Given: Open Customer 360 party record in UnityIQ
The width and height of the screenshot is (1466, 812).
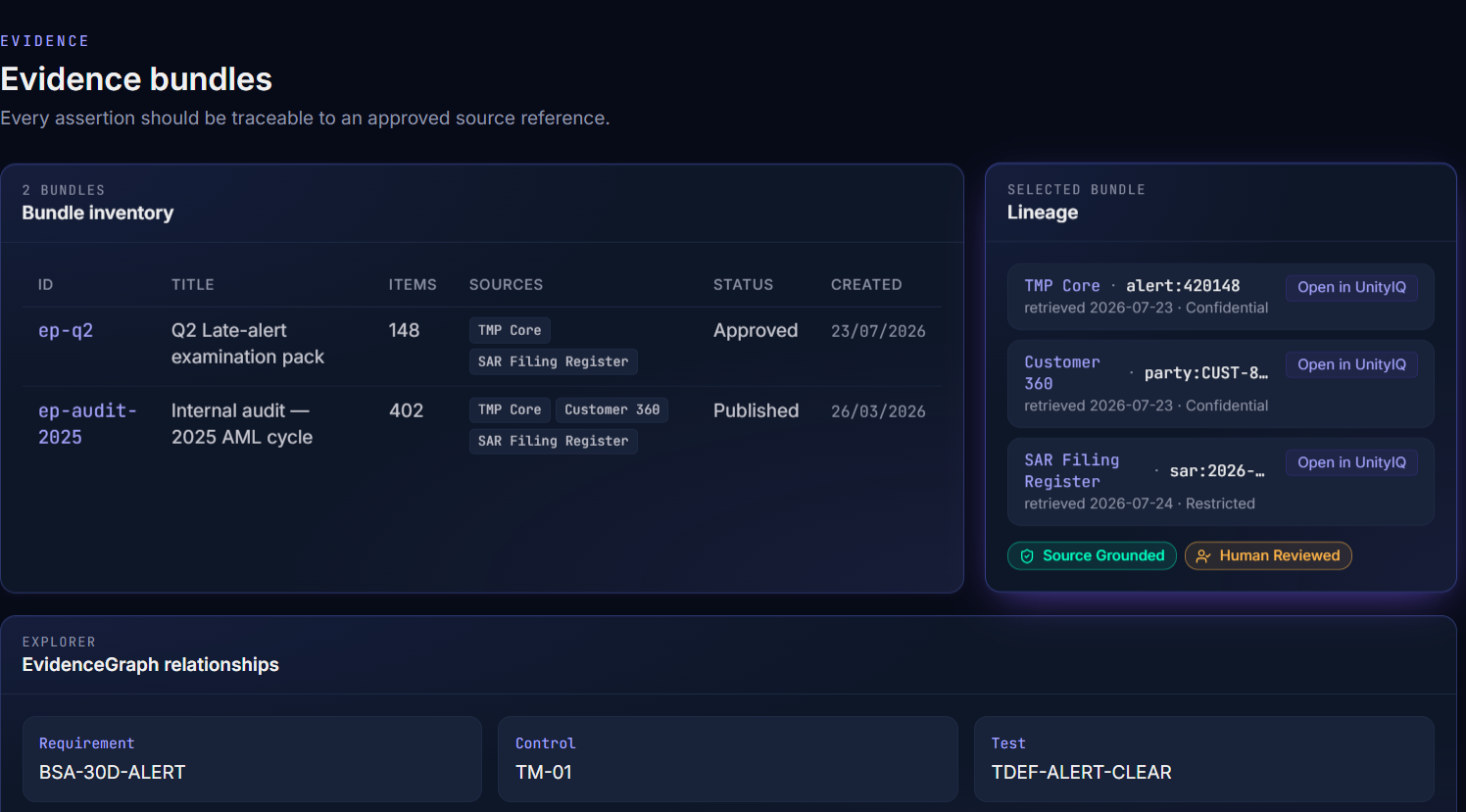Looking at the screenshot, I should click(1351, 364).
